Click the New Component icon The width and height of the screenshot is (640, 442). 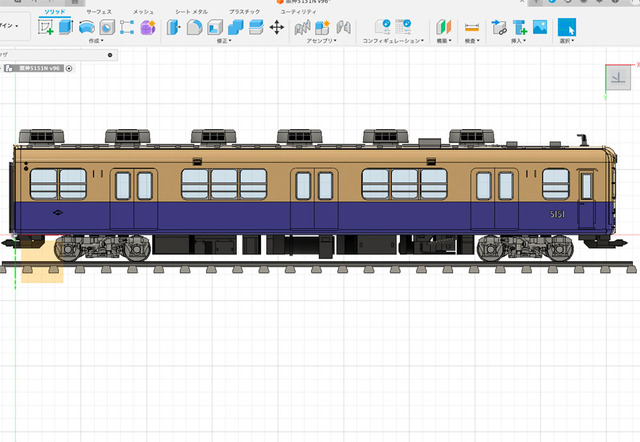coord(322,27)
